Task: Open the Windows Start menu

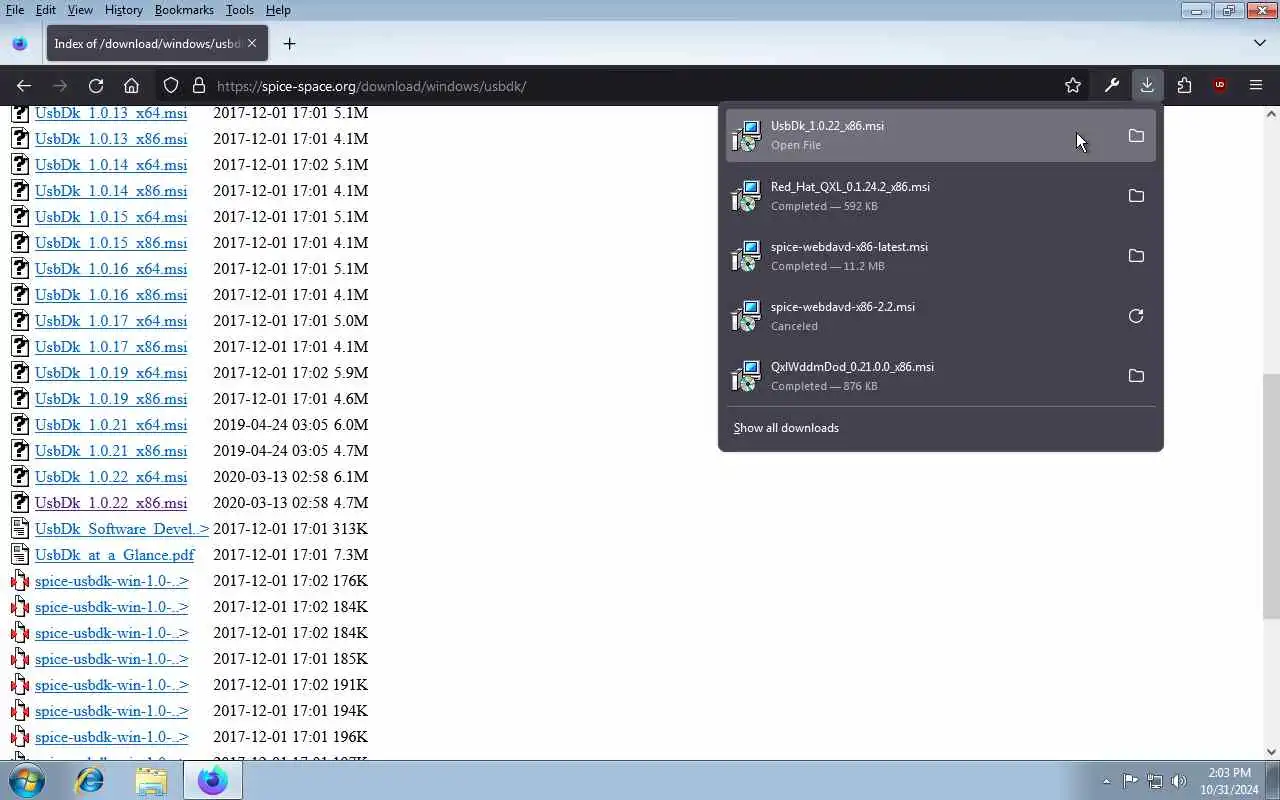Action: click(27, 780)
